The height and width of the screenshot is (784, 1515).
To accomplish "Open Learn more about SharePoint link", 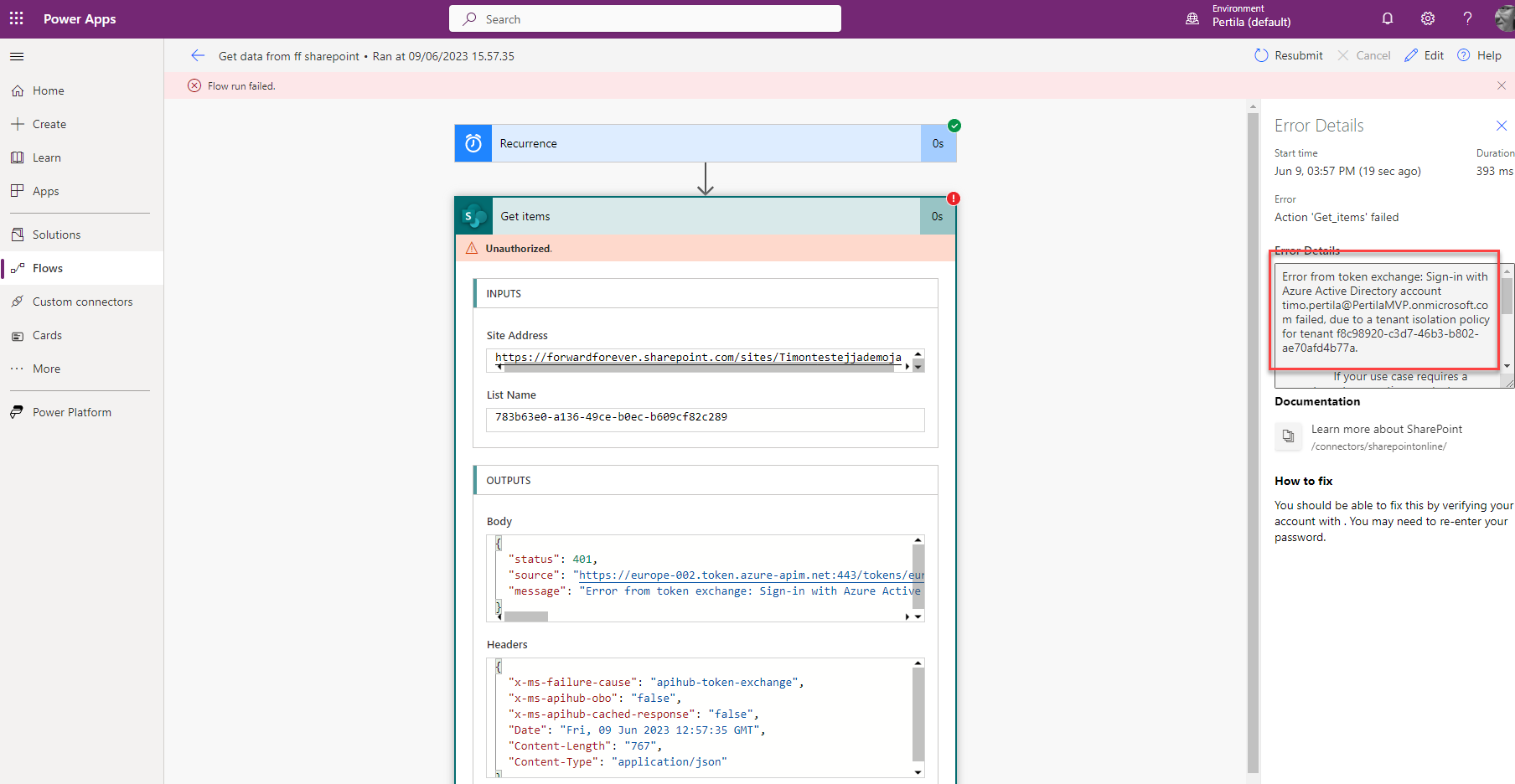I will pos(1387,429).
